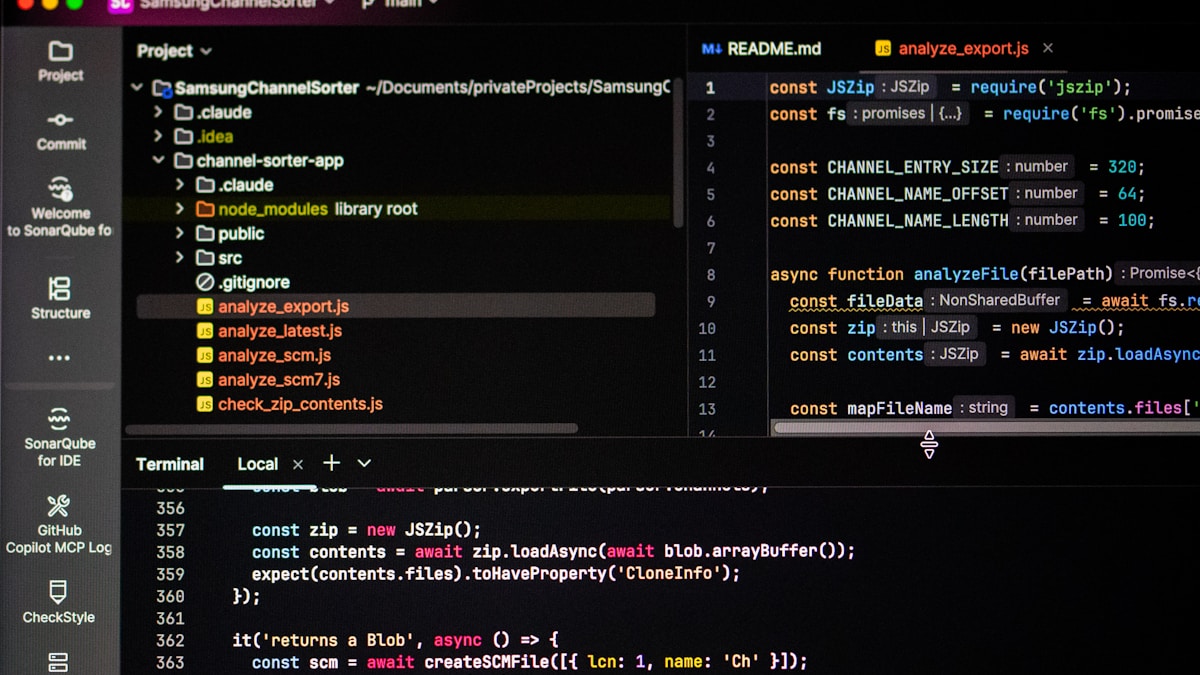Click the project tree horizontal scrollbar
This screenshot has width=1200, height=675.
350,428
